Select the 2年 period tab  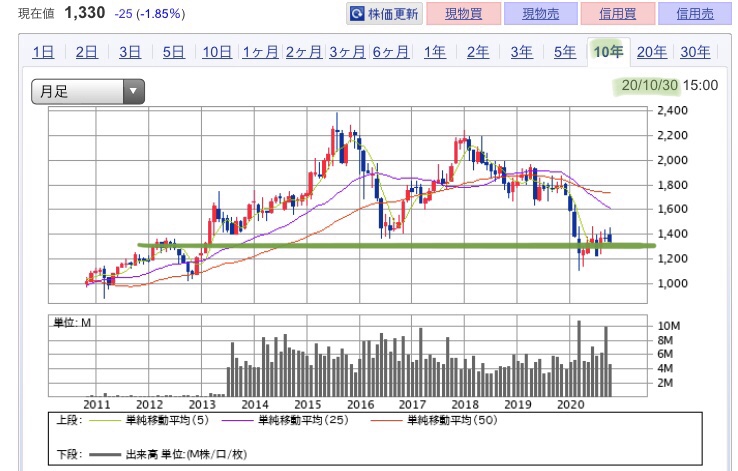(x=478, y=52)
